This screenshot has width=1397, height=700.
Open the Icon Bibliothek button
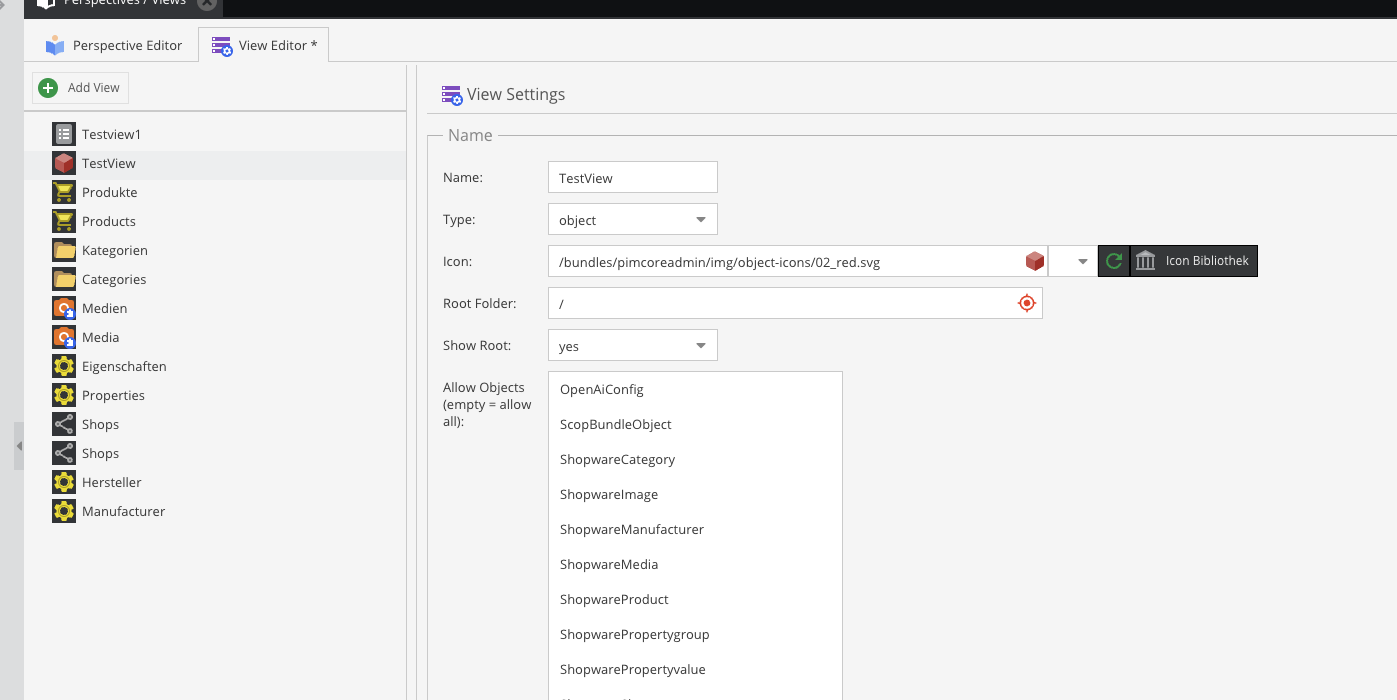point(1194,261)
